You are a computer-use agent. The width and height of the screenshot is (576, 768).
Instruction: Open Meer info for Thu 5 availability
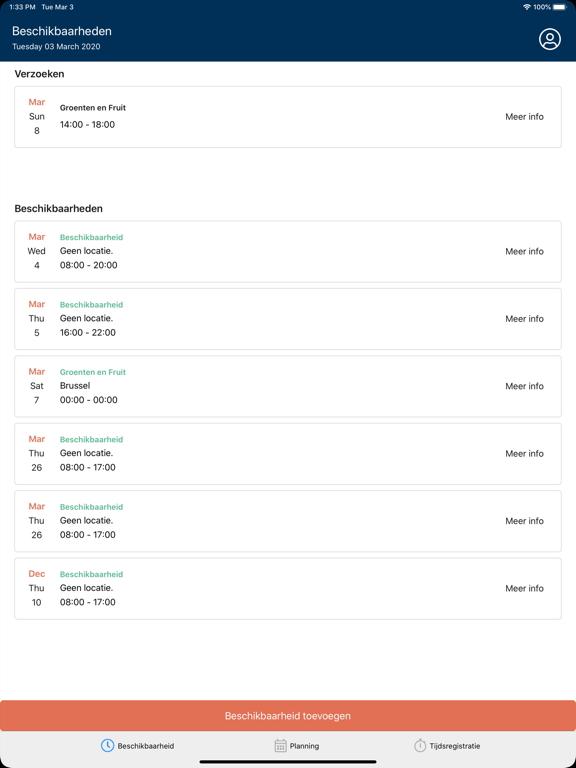[x=524, y=319]
